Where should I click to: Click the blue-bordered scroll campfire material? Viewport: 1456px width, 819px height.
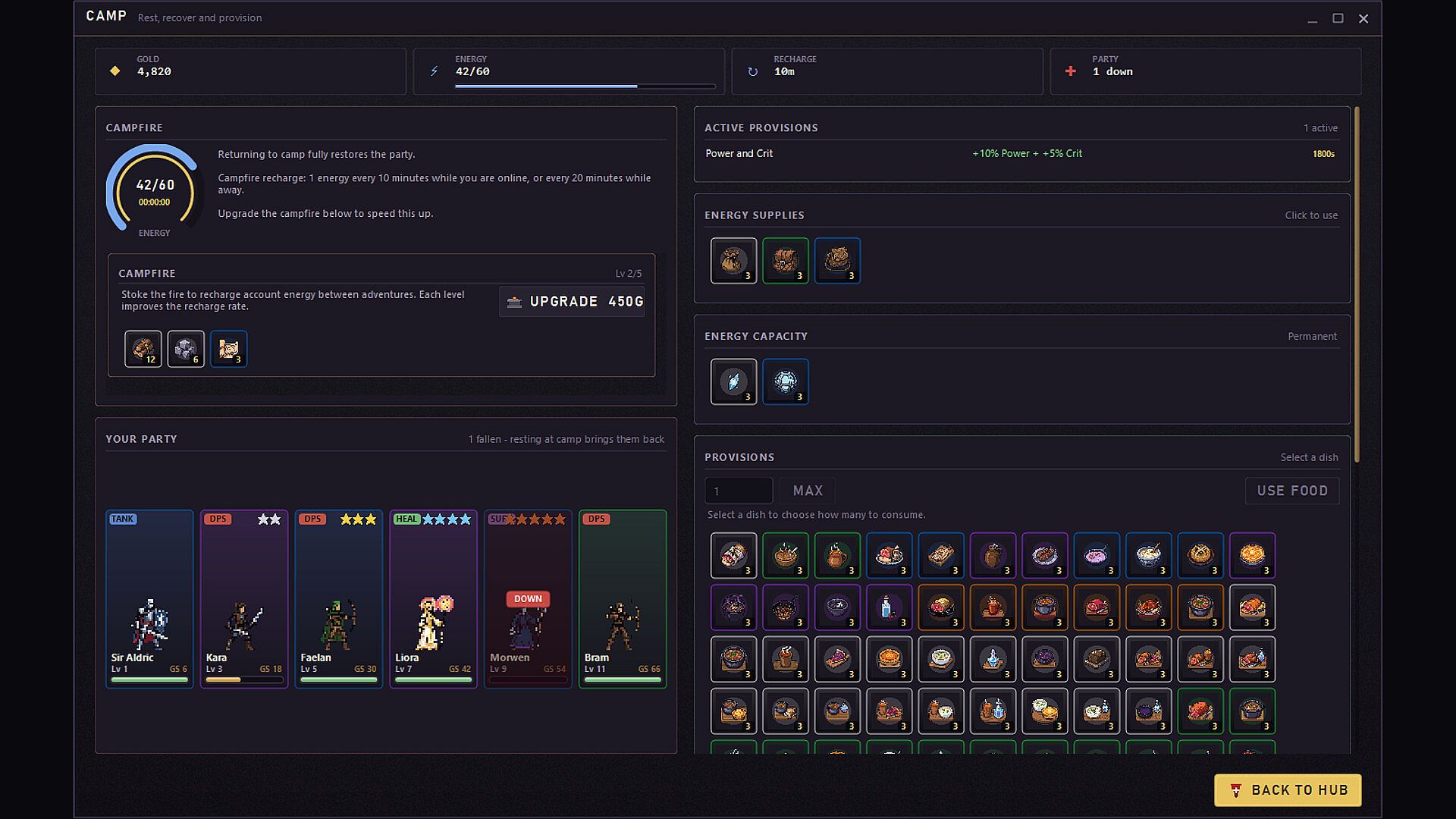[229, 349]
